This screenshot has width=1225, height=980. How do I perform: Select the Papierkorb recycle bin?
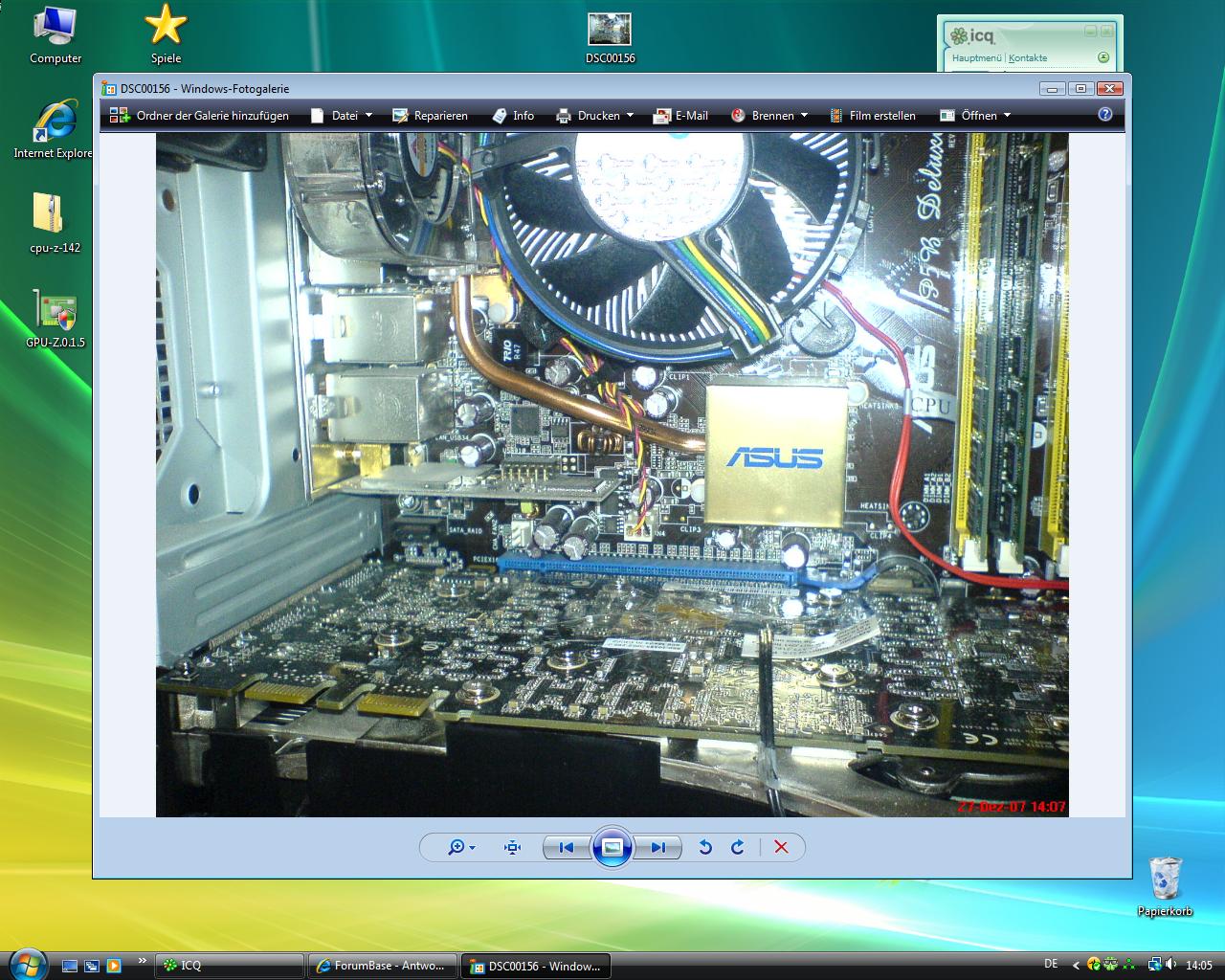1165,886
